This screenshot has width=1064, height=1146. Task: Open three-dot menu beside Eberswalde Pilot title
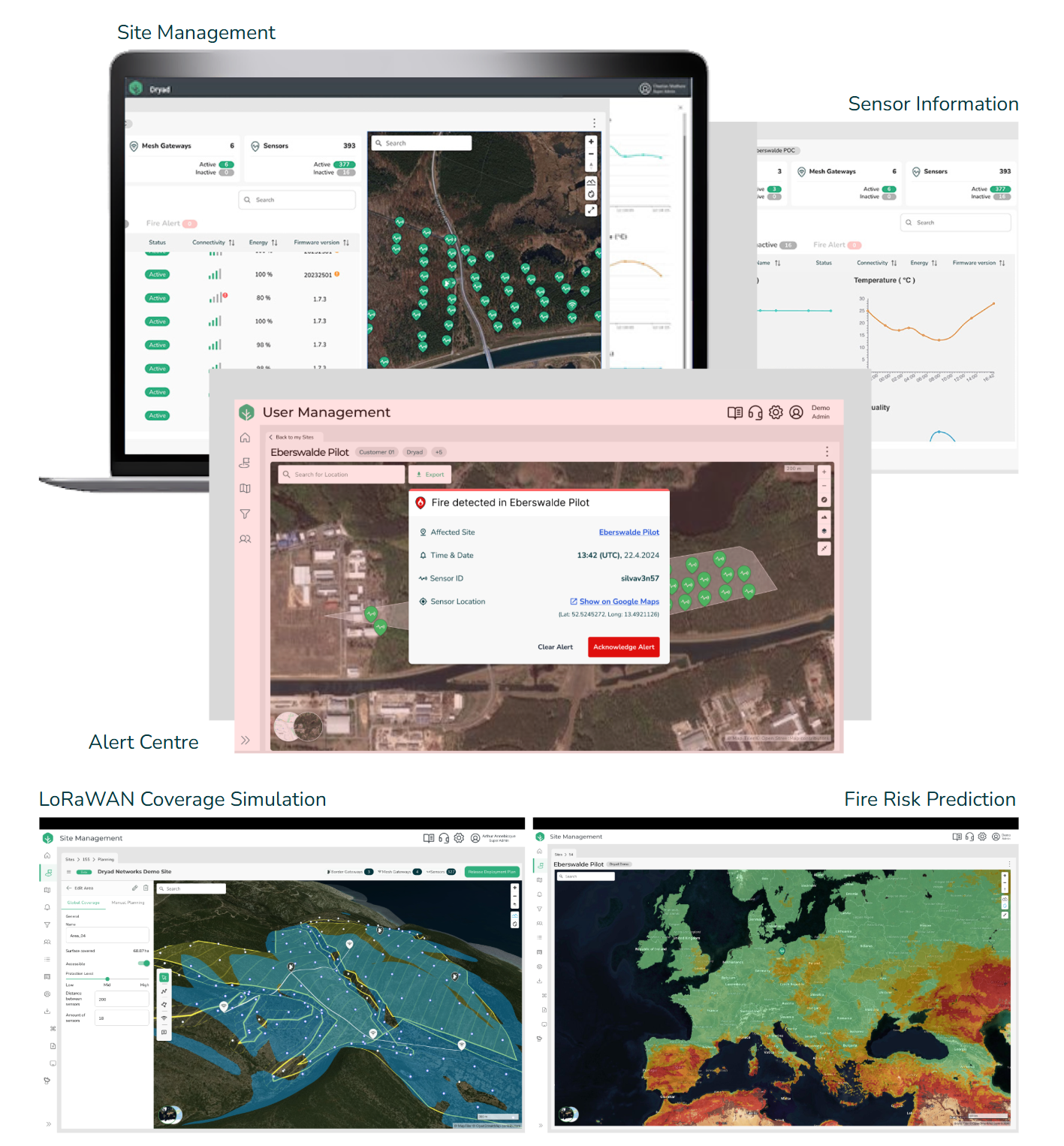click(x=827, y=451)
